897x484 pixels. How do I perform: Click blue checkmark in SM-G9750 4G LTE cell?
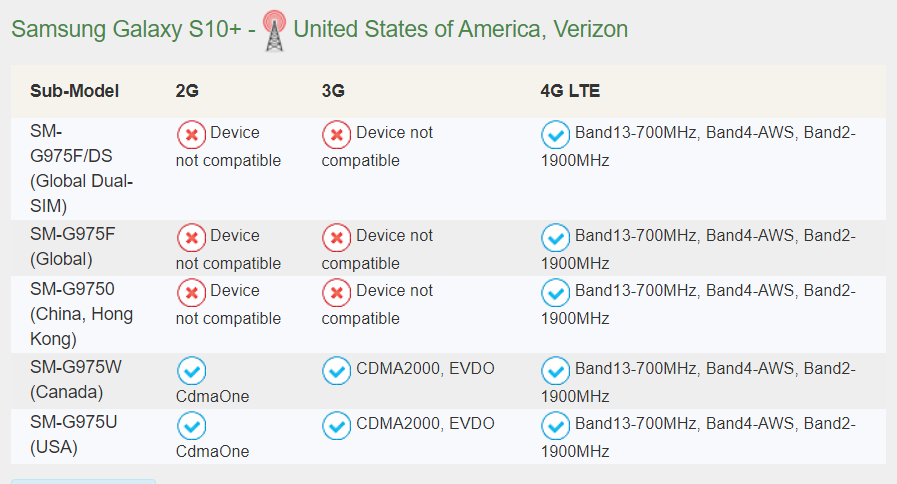pyautogui.click(x=555, y=293)
